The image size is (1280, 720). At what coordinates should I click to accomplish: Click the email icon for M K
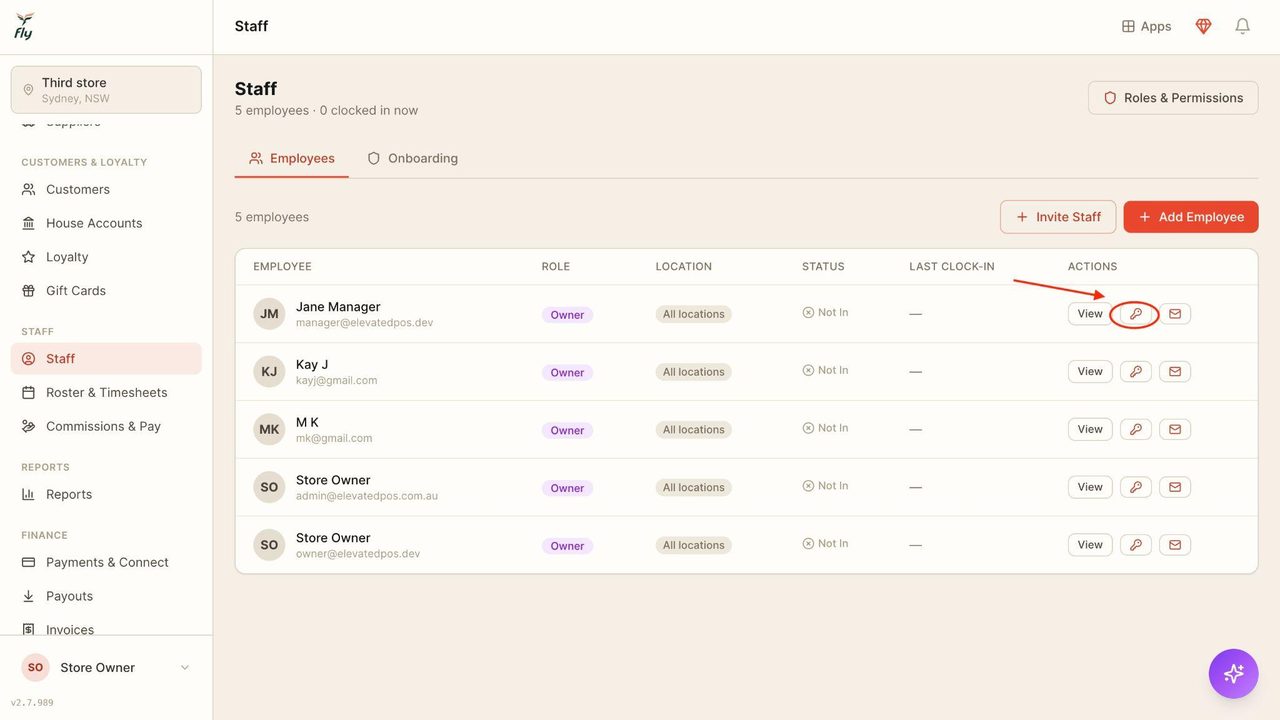[1175, 430]
